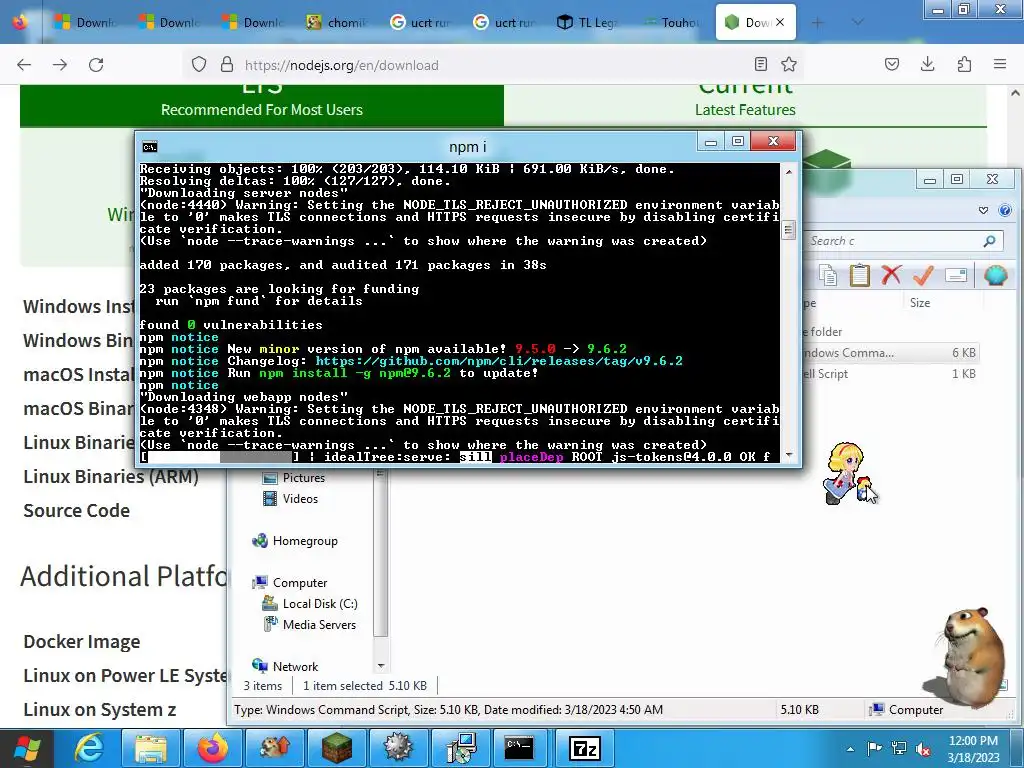Open npm console window system menu icon
Viewport: 1024px width, 768px height.
(x=150, y=147)
